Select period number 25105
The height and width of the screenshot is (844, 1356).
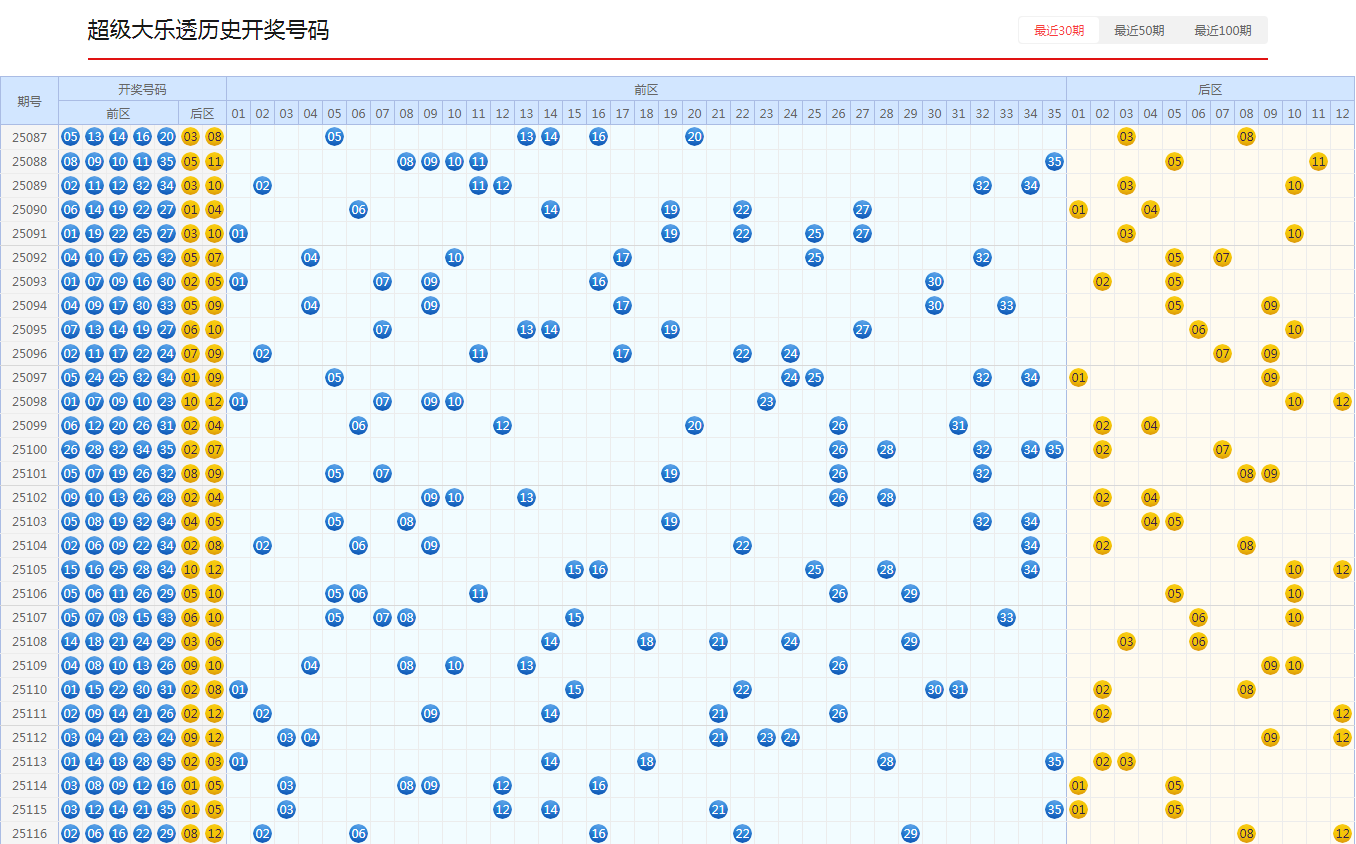coord(29,569)
